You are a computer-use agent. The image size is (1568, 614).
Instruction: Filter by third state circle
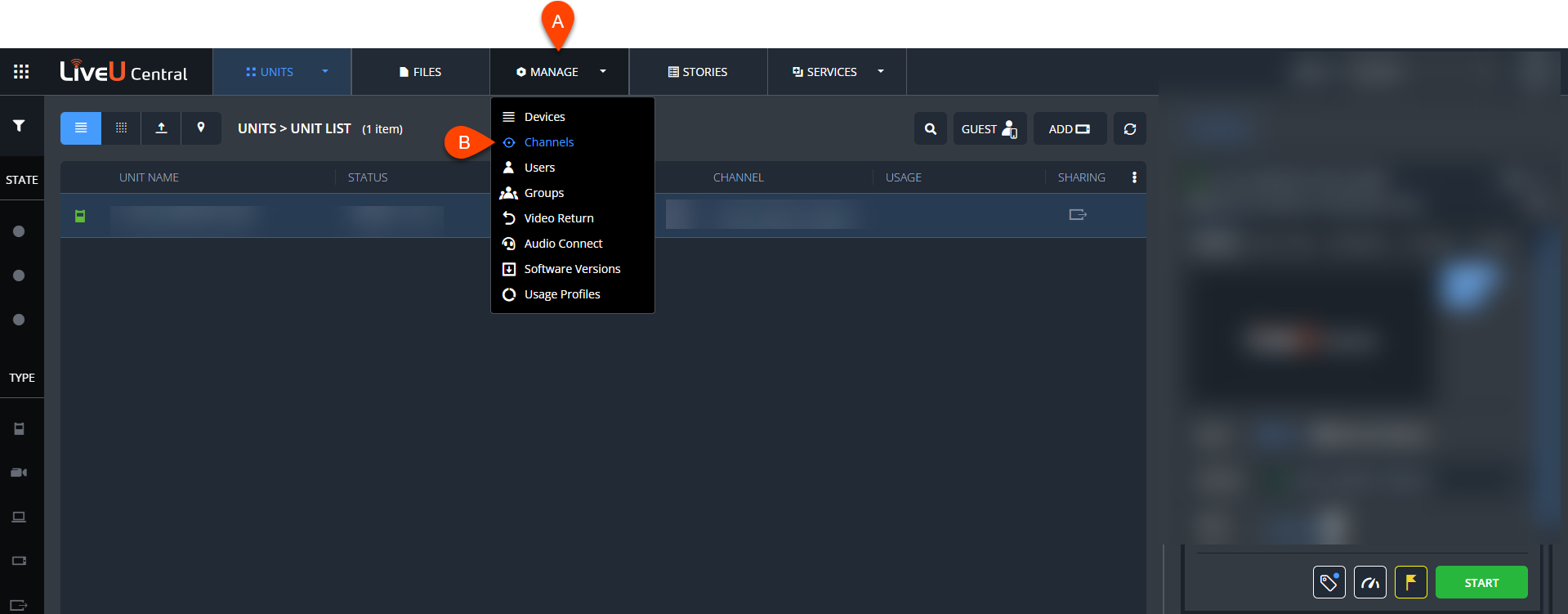click(x=19, y=320)
